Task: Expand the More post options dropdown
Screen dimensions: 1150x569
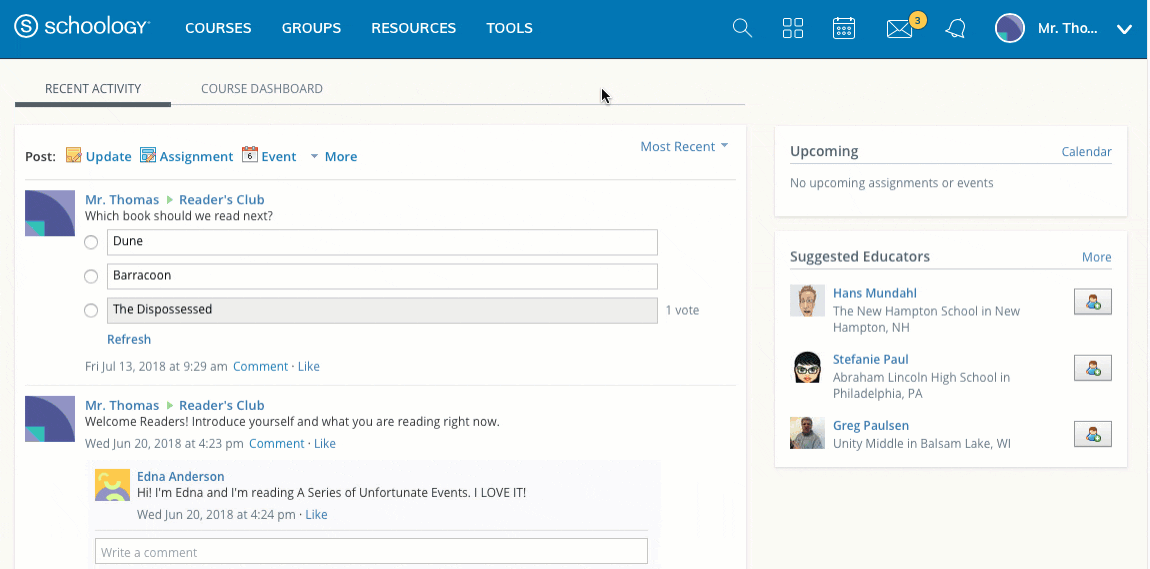Action: (x=334, y=156)
